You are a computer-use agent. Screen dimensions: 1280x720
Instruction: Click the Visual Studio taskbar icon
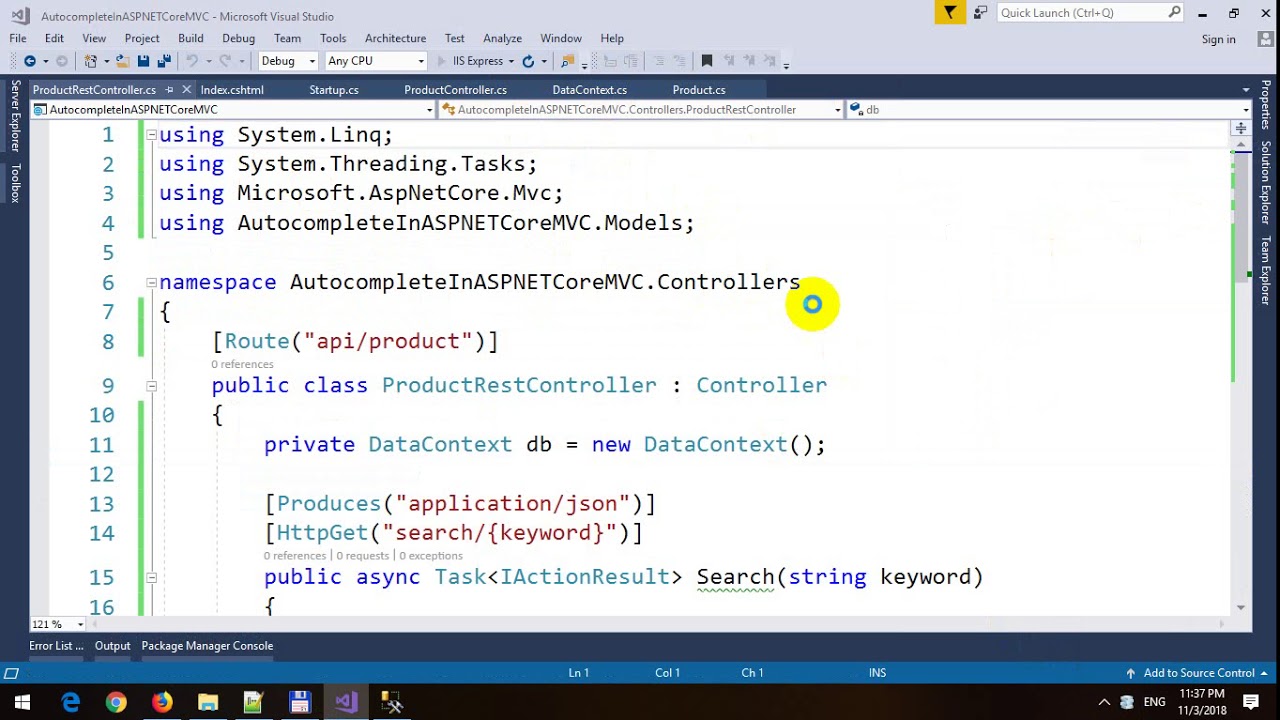[346, 702]
